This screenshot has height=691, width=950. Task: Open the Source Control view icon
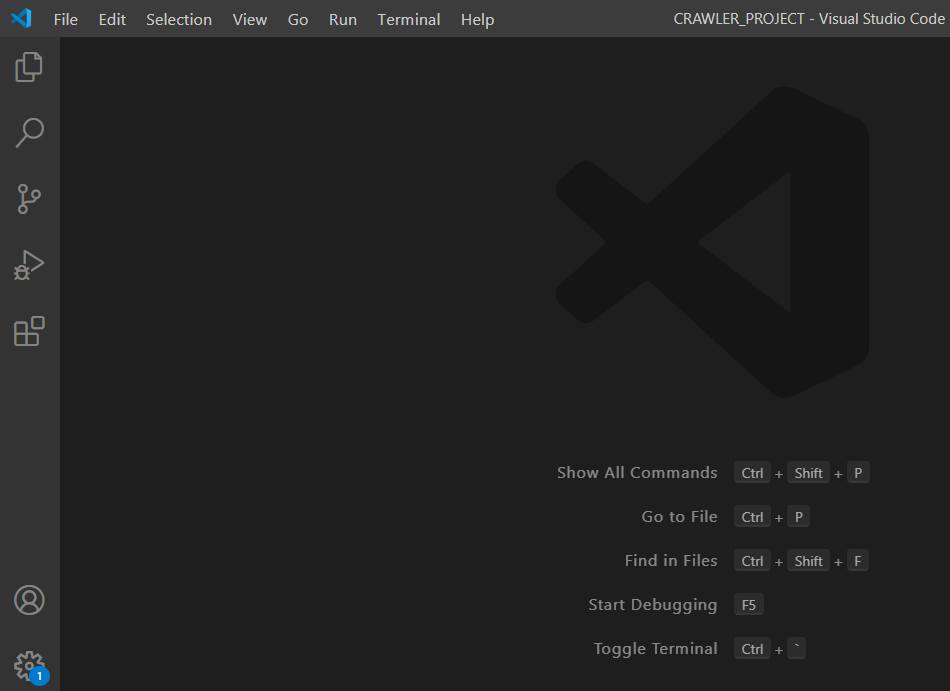coord(29,199)
